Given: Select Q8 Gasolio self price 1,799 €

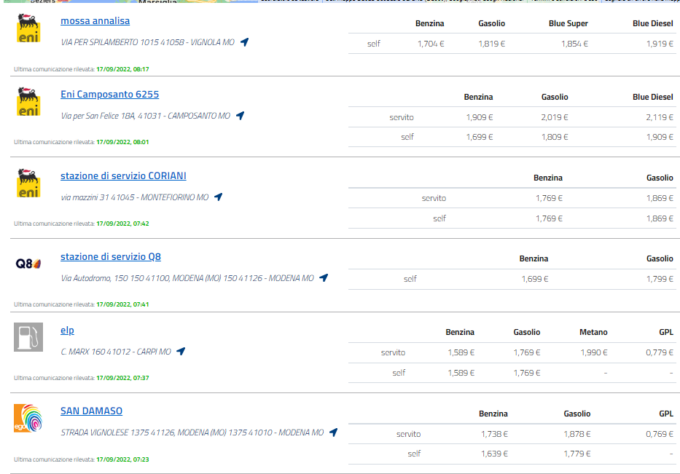Looking at the screenshot, I should coord(660,279).
